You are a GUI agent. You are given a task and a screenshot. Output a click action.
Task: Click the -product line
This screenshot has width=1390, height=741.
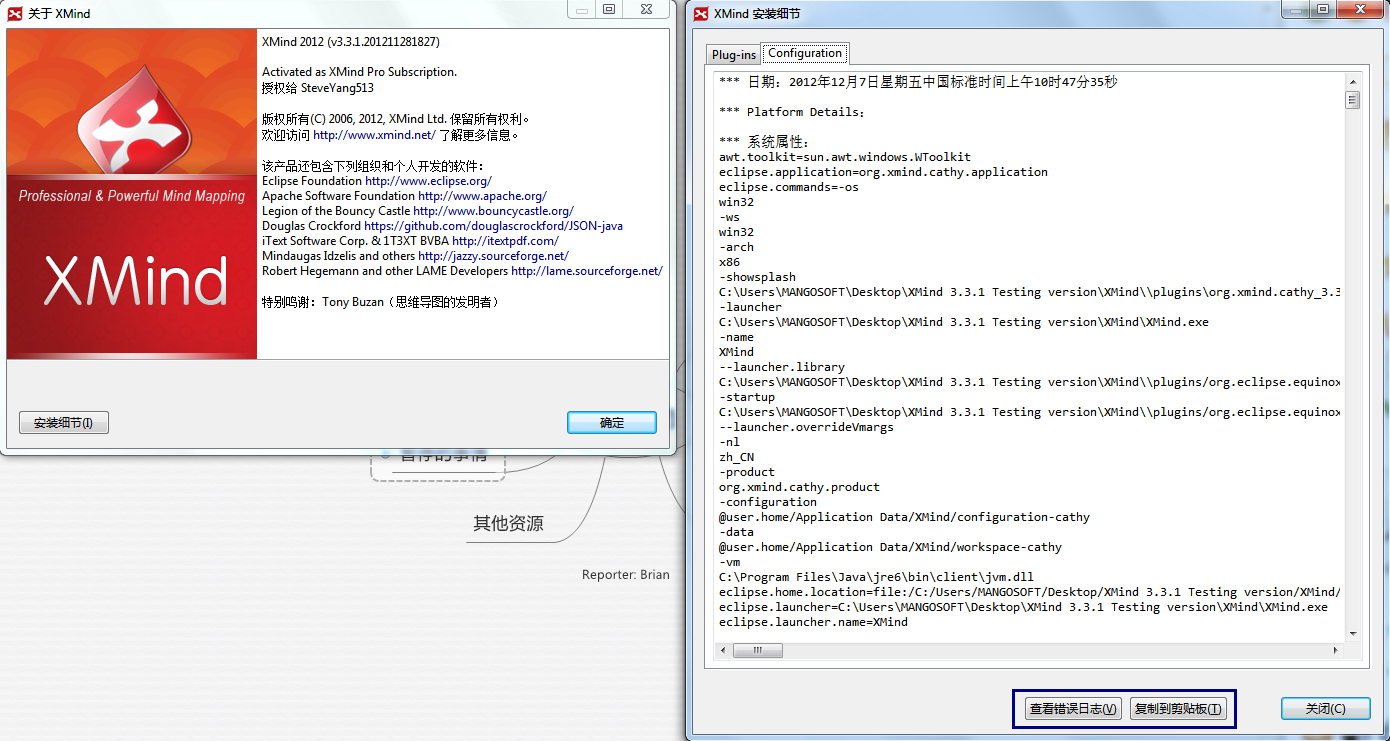point(747,472)
